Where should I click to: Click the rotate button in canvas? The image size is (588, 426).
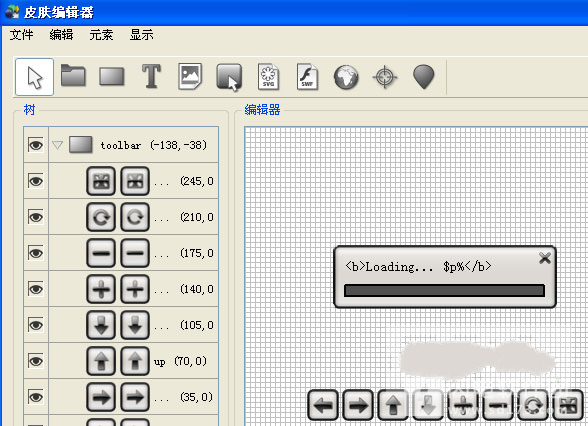pyautogui.click(x=533, y=405)
